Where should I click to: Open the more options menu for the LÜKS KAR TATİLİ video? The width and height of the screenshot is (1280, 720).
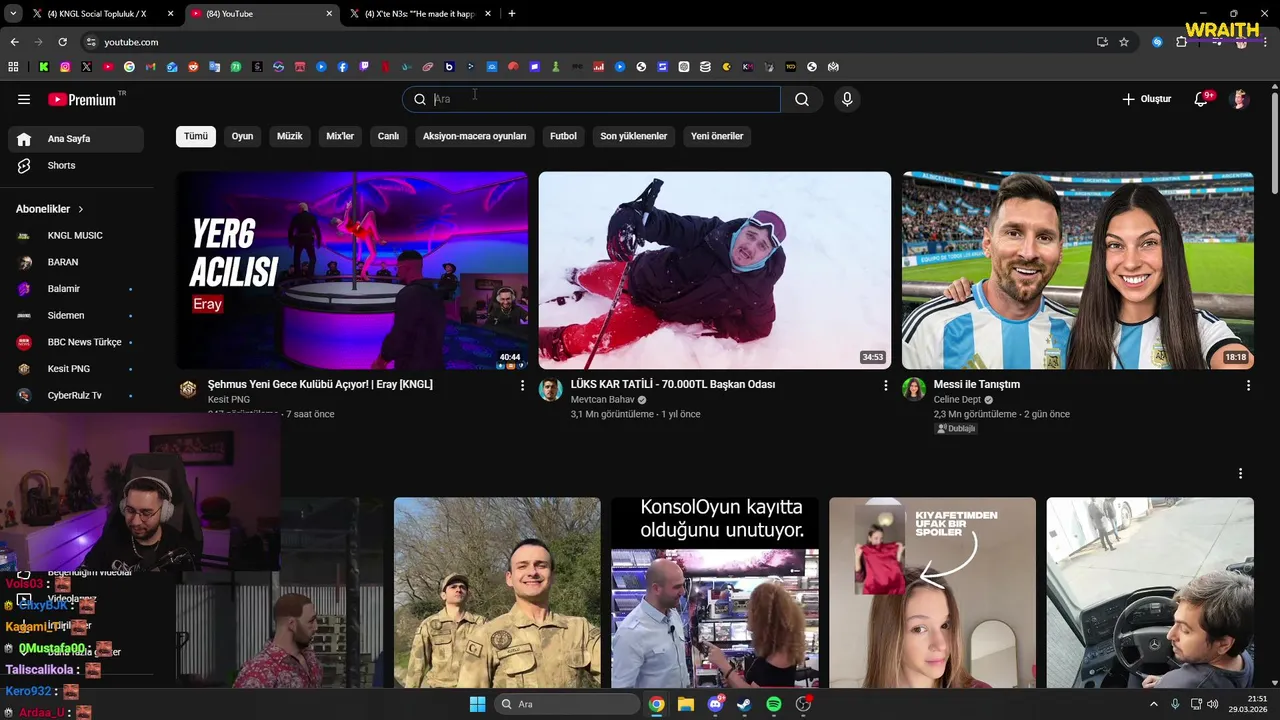click(x=885, y=385)
